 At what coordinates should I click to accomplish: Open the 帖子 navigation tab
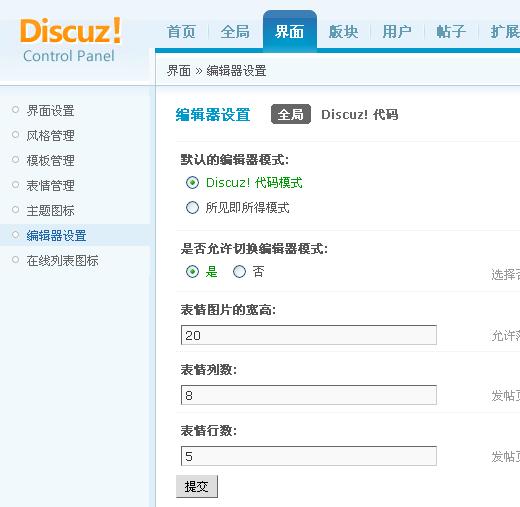pyautogui.click(x=451, y=32)
